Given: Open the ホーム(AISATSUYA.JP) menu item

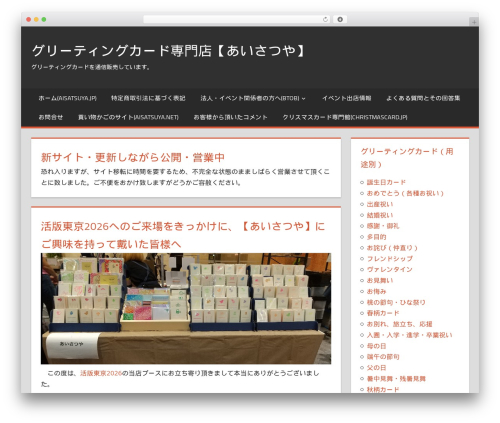Looking at the screenshot, I should click(x=68, y=98).
